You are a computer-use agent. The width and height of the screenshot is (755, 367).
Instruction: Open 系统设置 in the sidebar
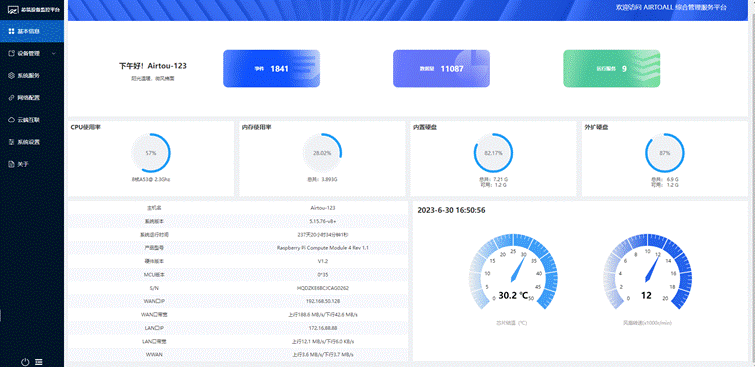click(32, 142)
